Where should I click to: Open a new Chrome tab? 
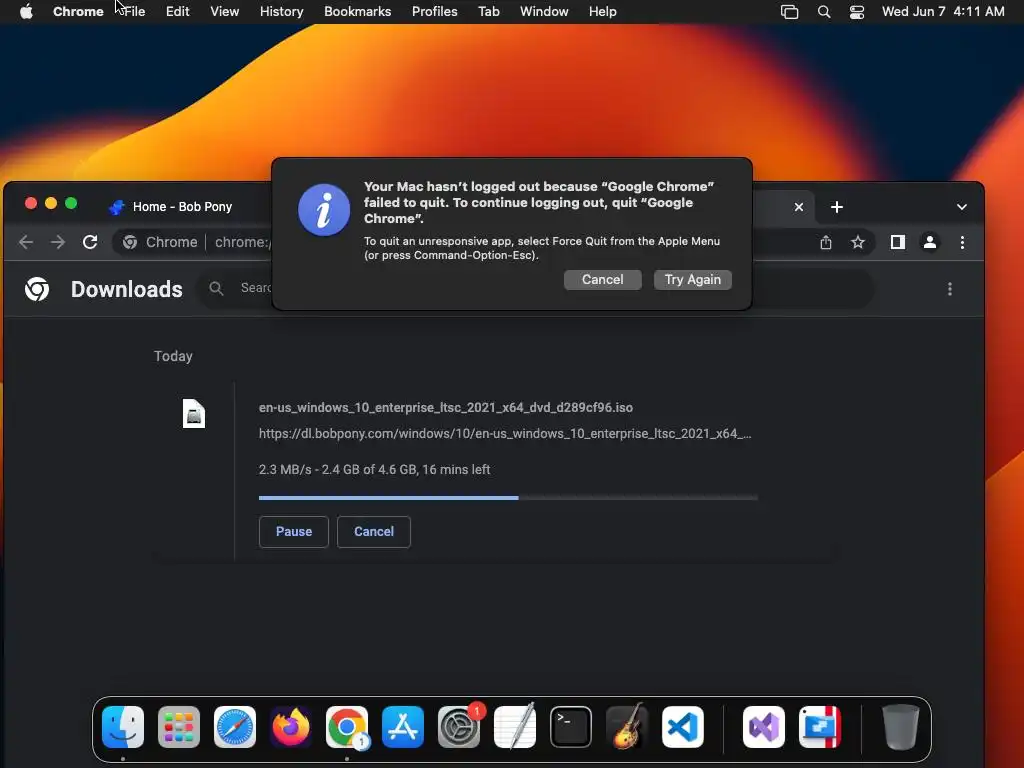tap(837, 207)
